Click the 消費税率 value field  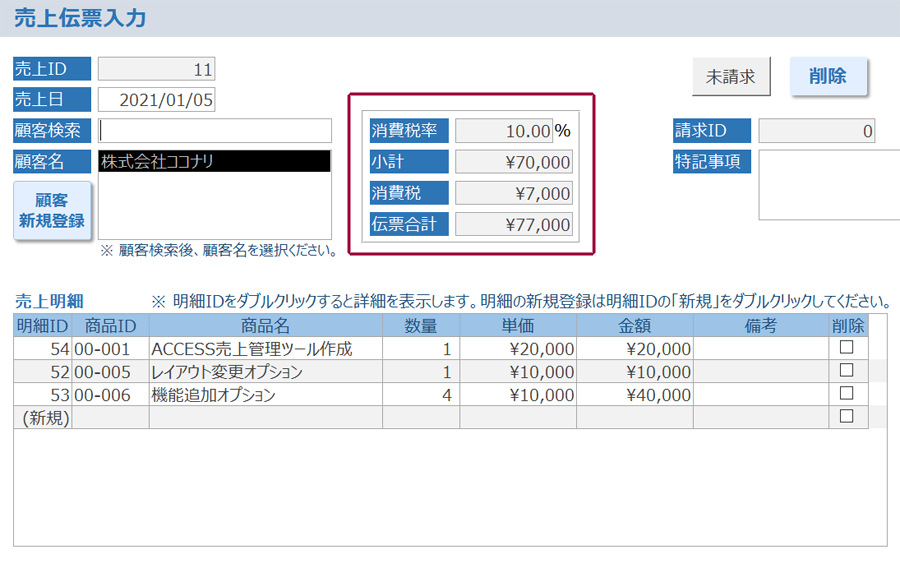click(504, 131)
